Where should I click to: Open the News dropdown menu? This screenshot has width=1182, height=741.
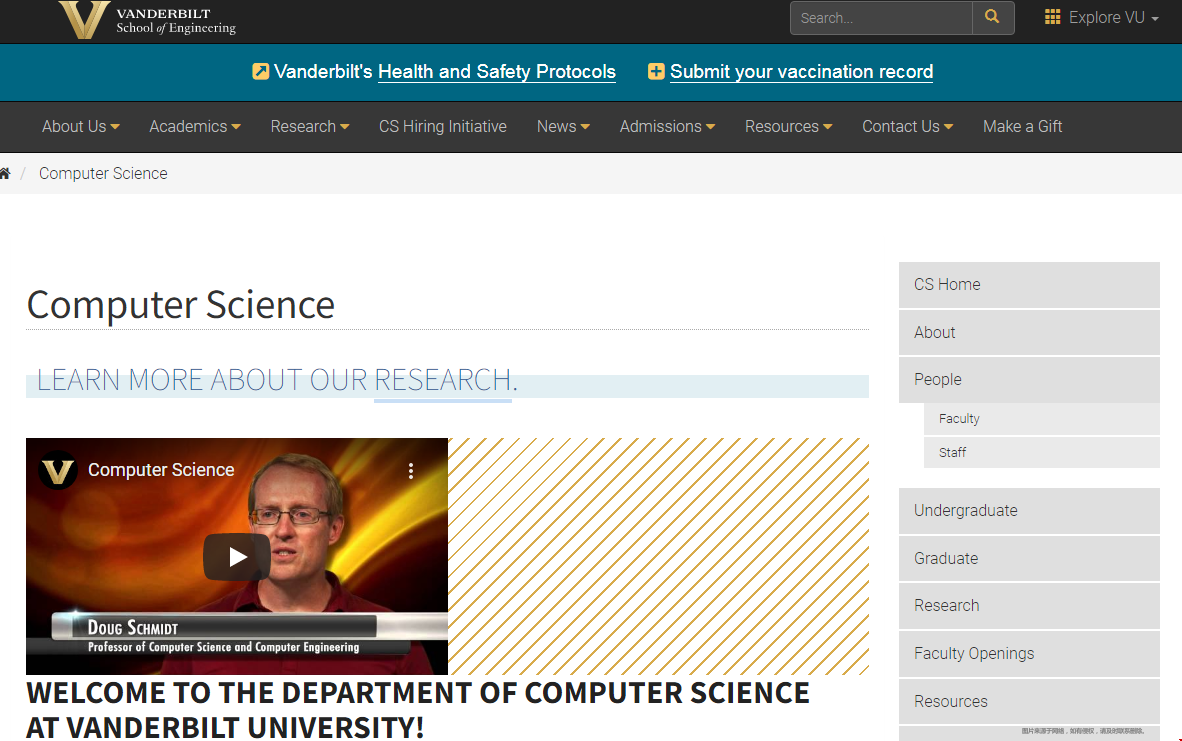point(563,127)
